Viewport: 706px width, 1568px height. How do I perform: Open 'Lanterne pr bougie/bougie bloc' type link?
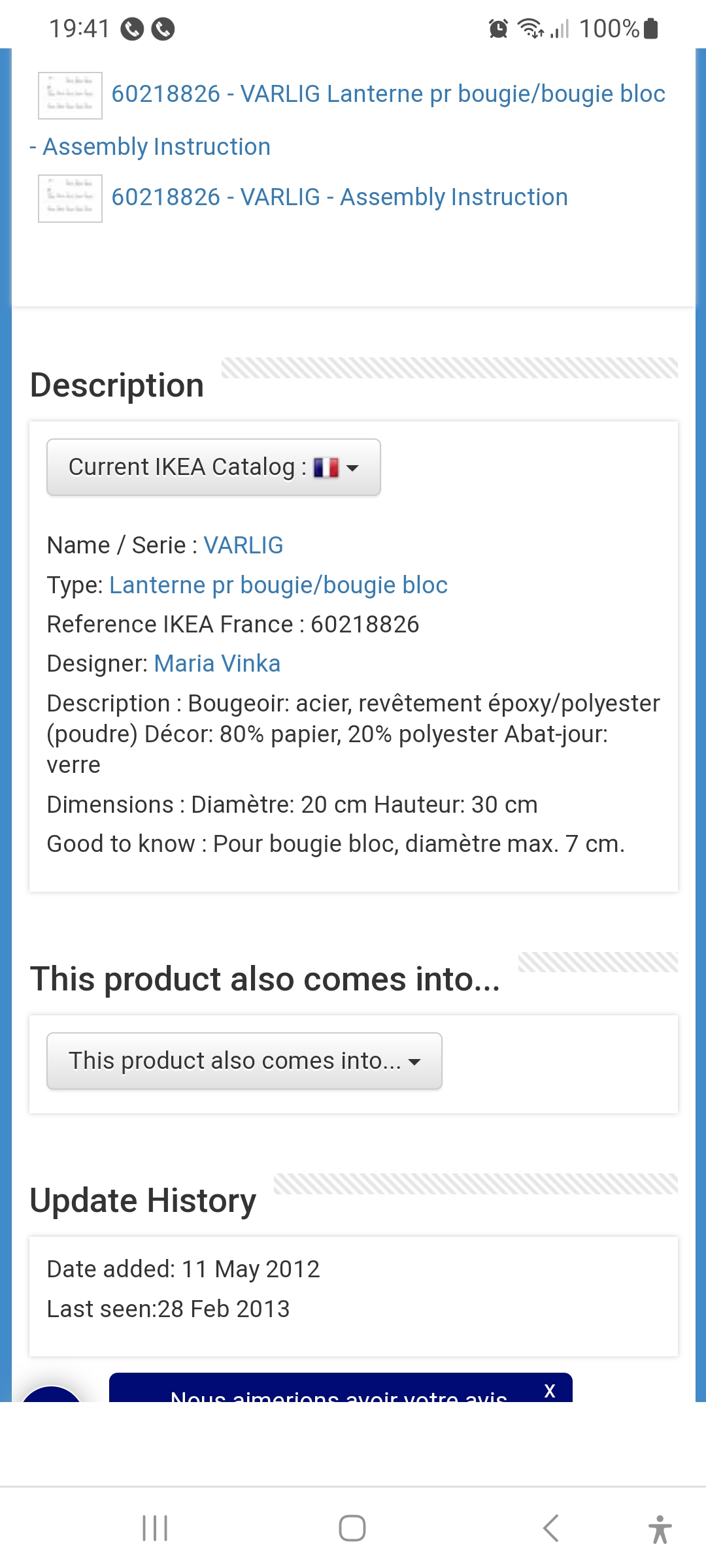[x=278, y=585]
